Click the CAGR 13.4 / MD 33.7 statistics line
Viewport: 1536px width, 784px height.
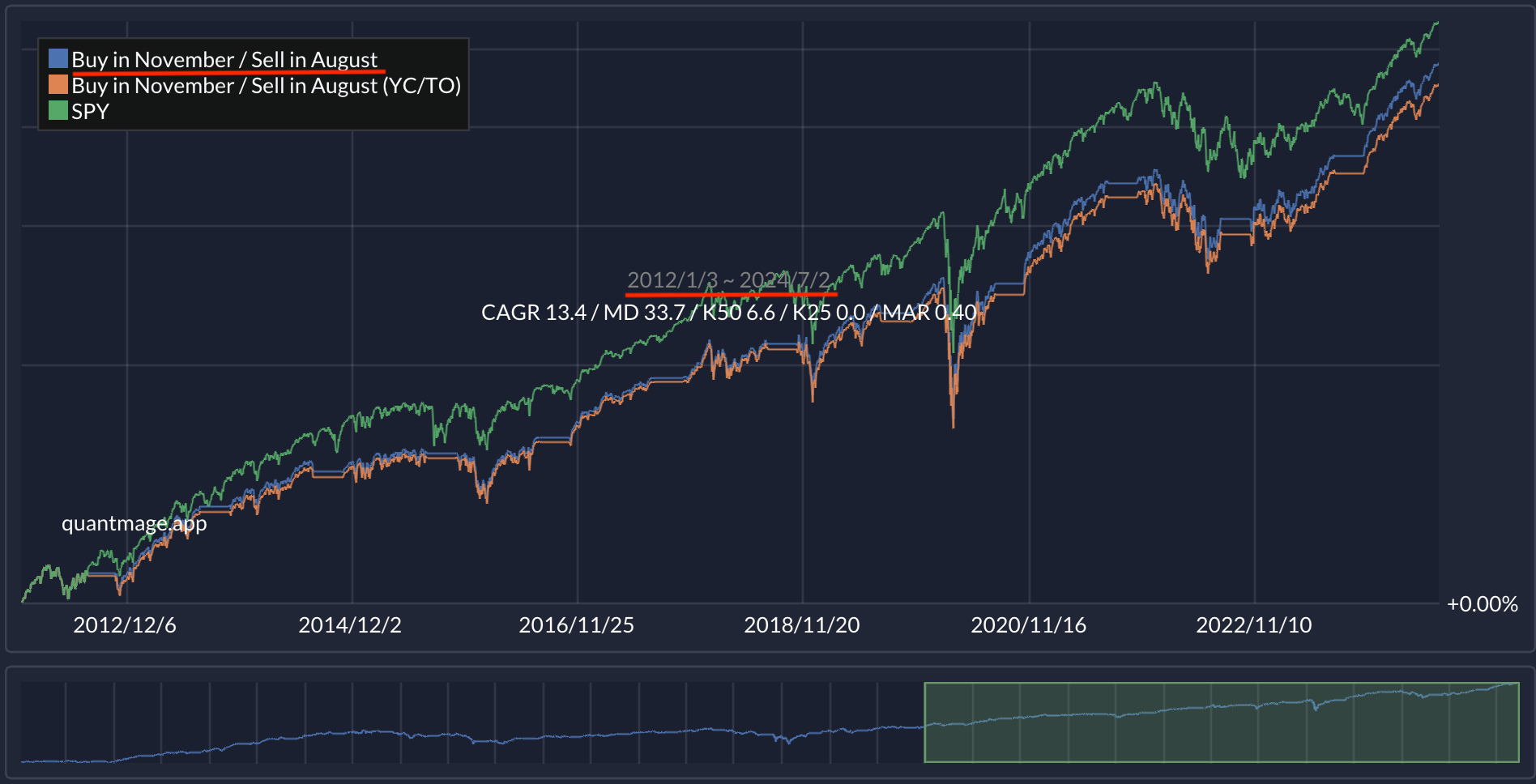[x=729, y=312]
